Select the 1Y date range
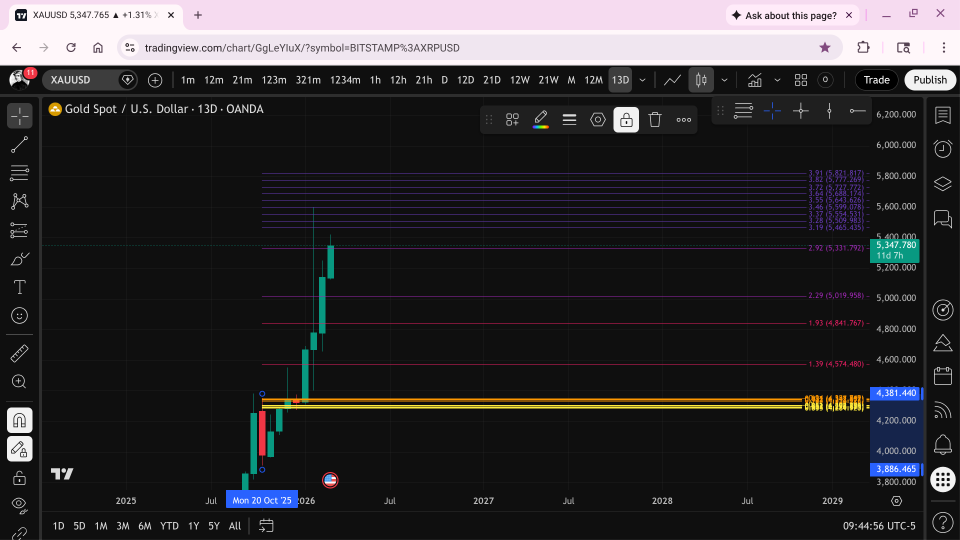Screen dimensions: 960x540 (x=193, y=526)
